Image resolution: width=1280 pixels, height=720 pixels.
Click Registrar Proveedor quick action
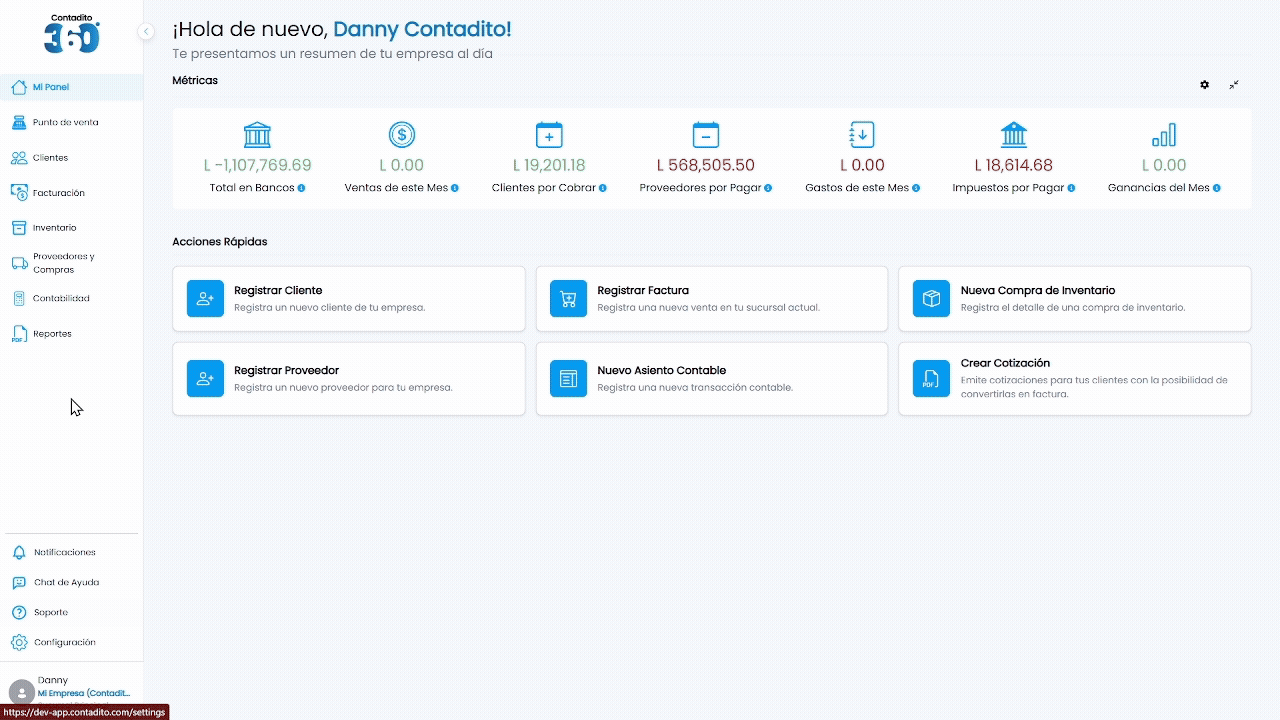[349, 378]
